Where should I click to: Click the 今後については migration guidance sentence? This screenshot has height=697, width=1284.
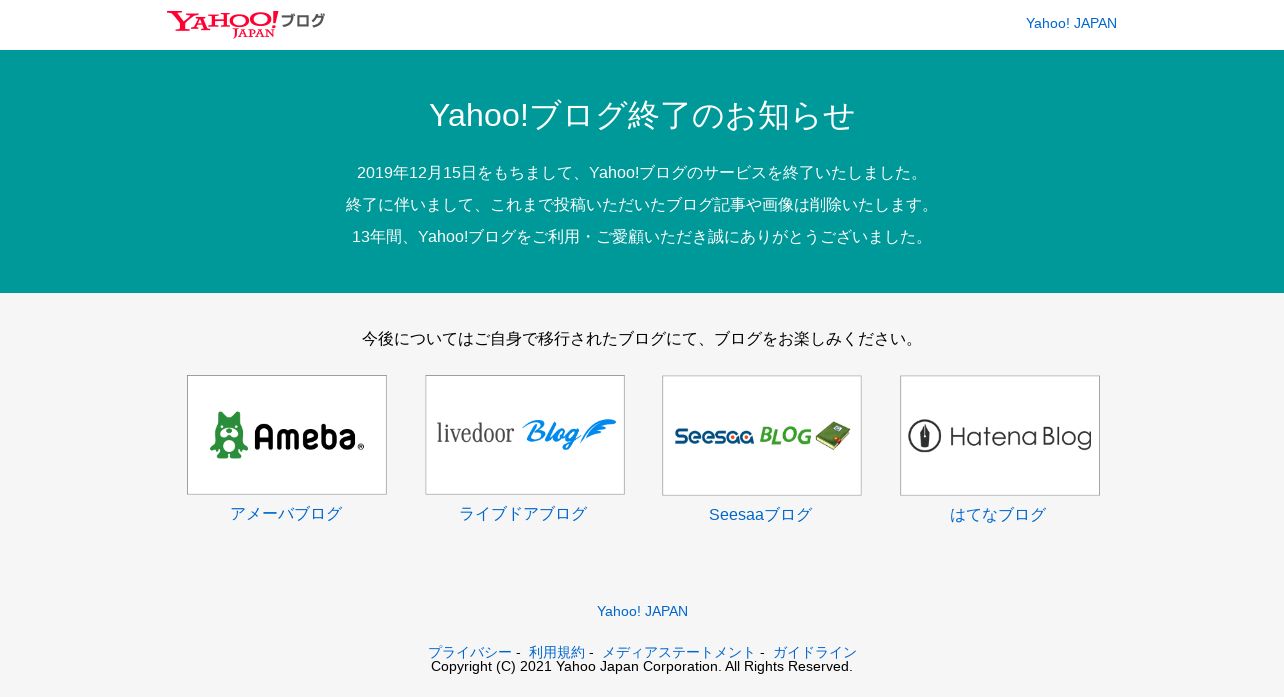pos(642,339)
